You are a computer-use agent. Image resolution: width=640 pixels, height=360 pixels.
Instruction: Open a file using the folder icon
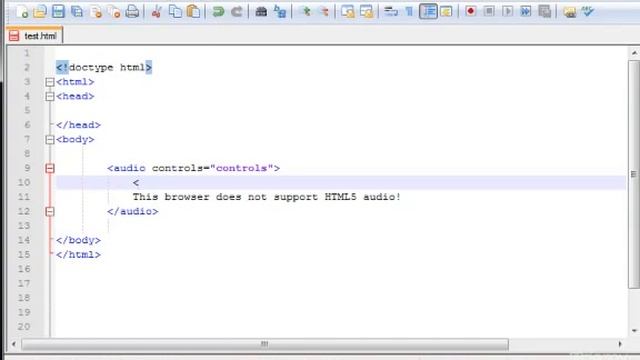[40, 11]
